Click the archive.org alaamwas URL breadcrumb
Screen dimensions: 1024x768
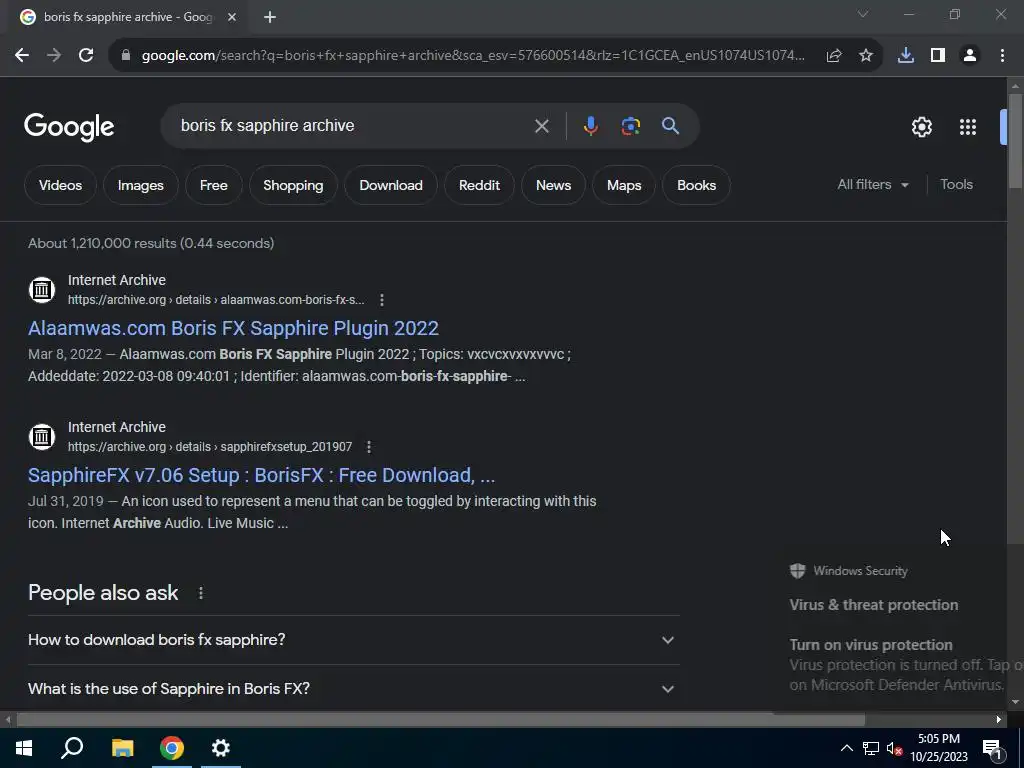[x=216, y=300]
